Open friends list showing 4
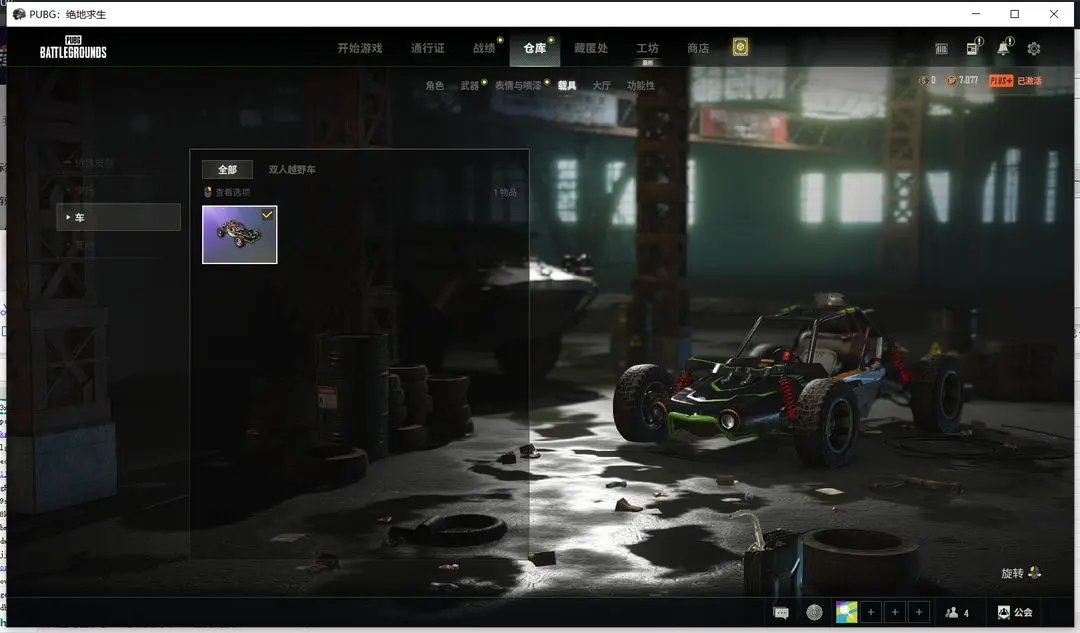This screenshot has height=633, width=1080. (x=957, y=612)
